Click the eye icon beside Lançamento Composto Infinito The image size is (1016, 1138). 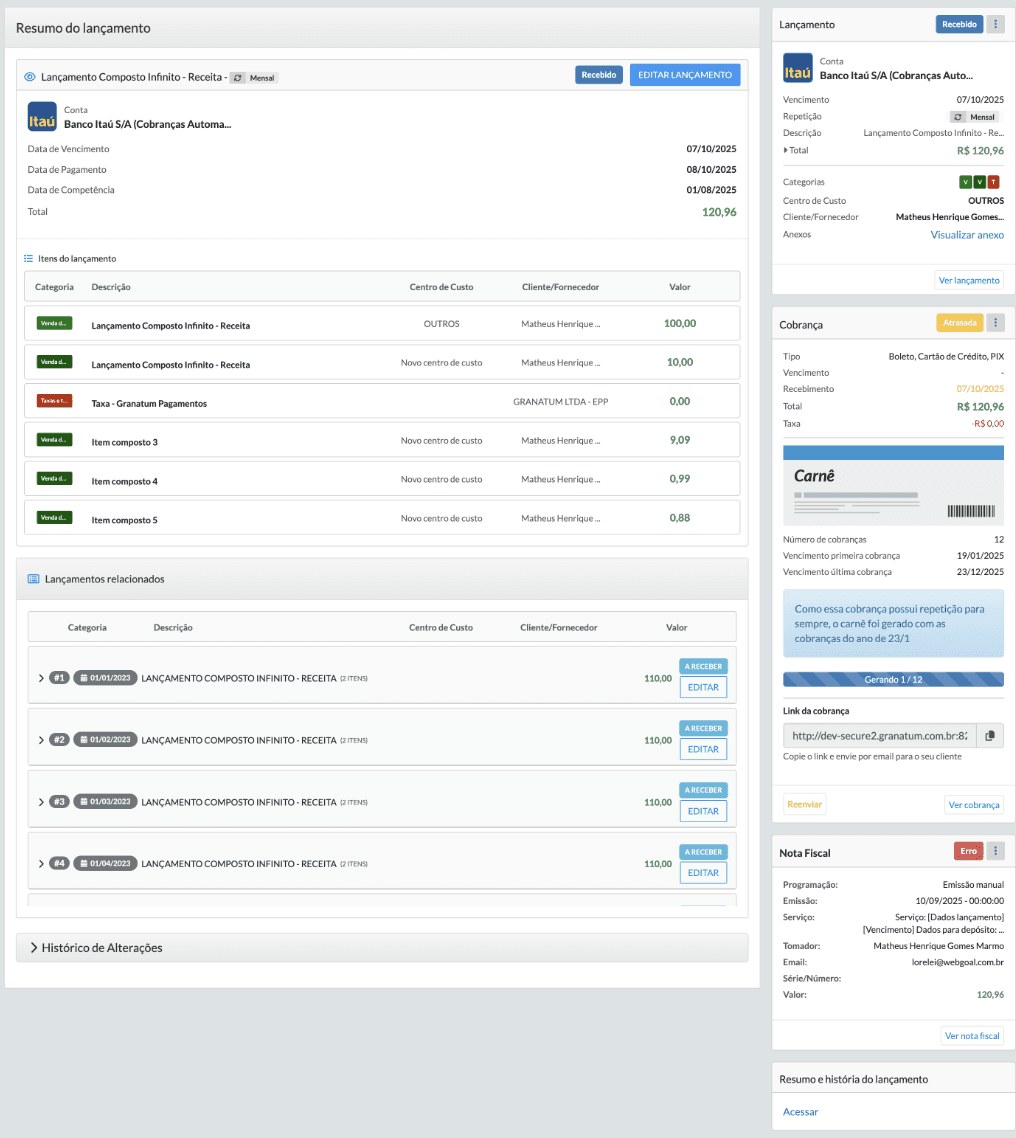pos(30,77)
